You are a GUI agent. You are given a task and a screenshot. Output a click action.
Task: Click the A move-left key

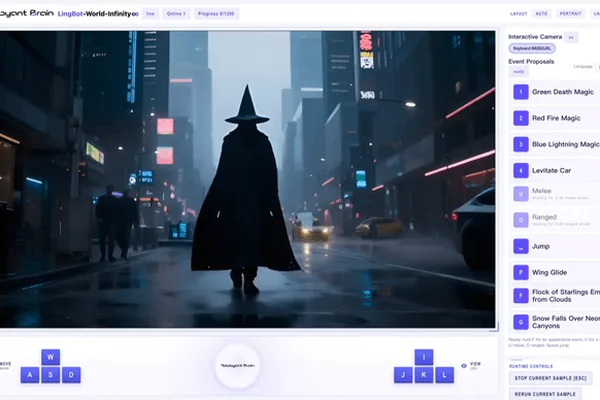point(30,375)
